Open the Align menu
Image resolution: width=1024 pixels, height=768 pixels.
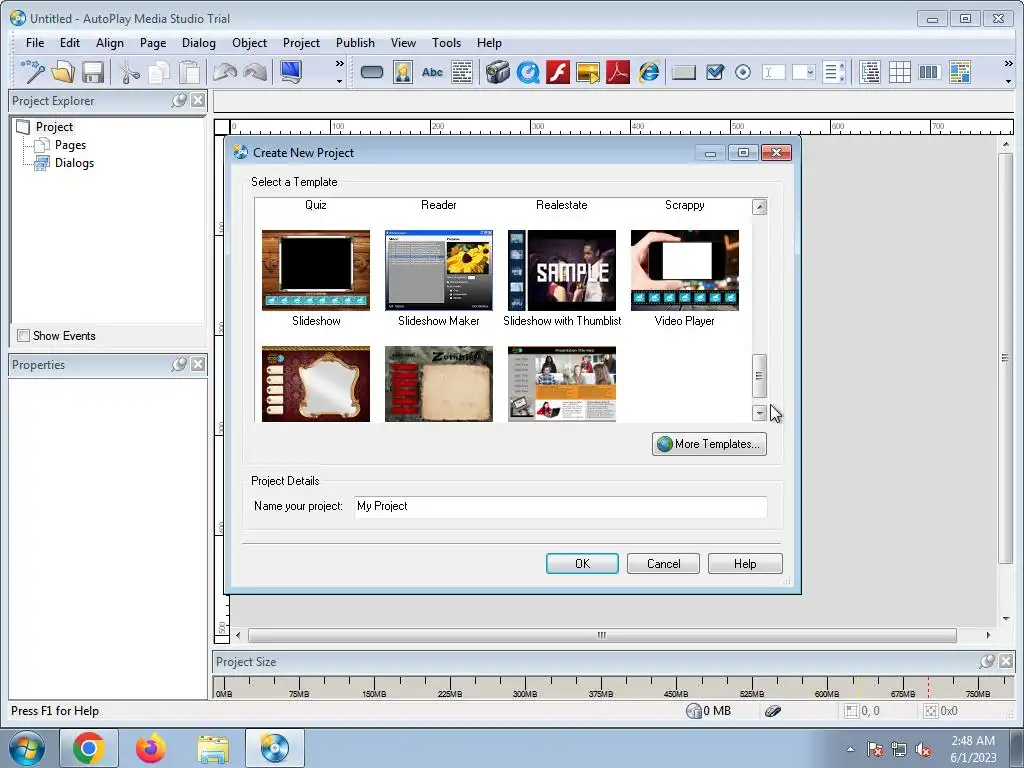[x=110, y=42]
